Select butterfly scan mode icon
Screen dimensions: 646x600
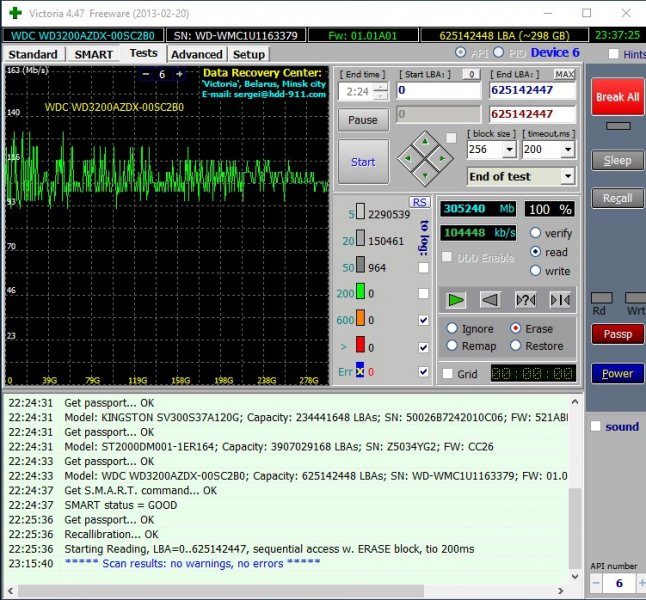tap(560, 299)
